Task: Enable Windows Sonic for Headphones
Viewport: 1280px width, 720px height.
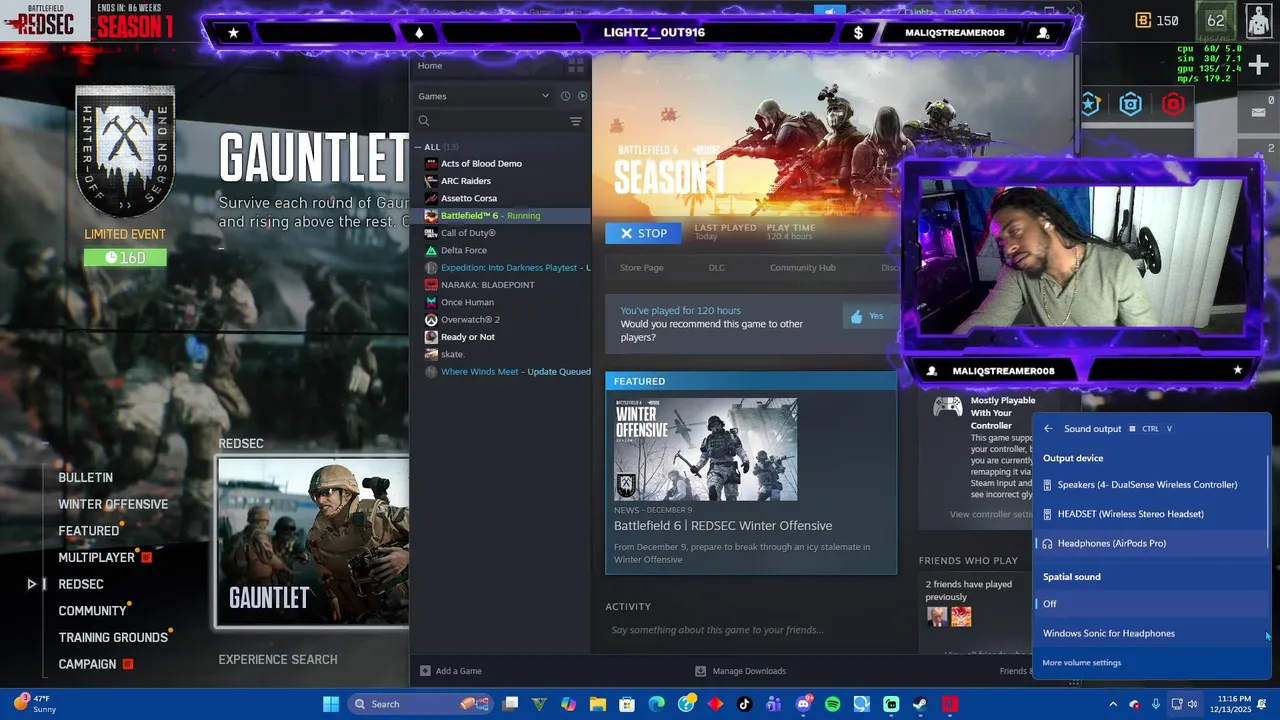Action: [x=1151, y=633]
